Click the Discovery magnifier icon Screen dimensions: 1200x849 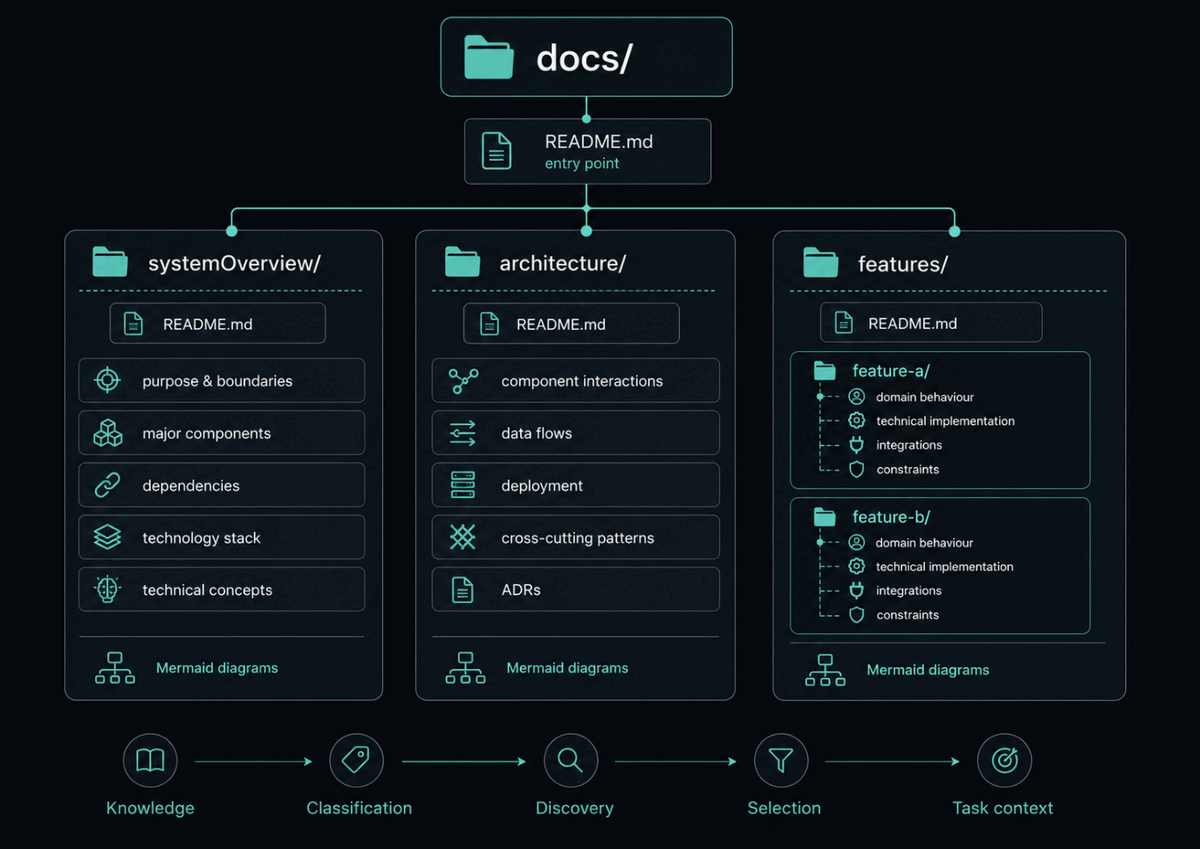571,762
